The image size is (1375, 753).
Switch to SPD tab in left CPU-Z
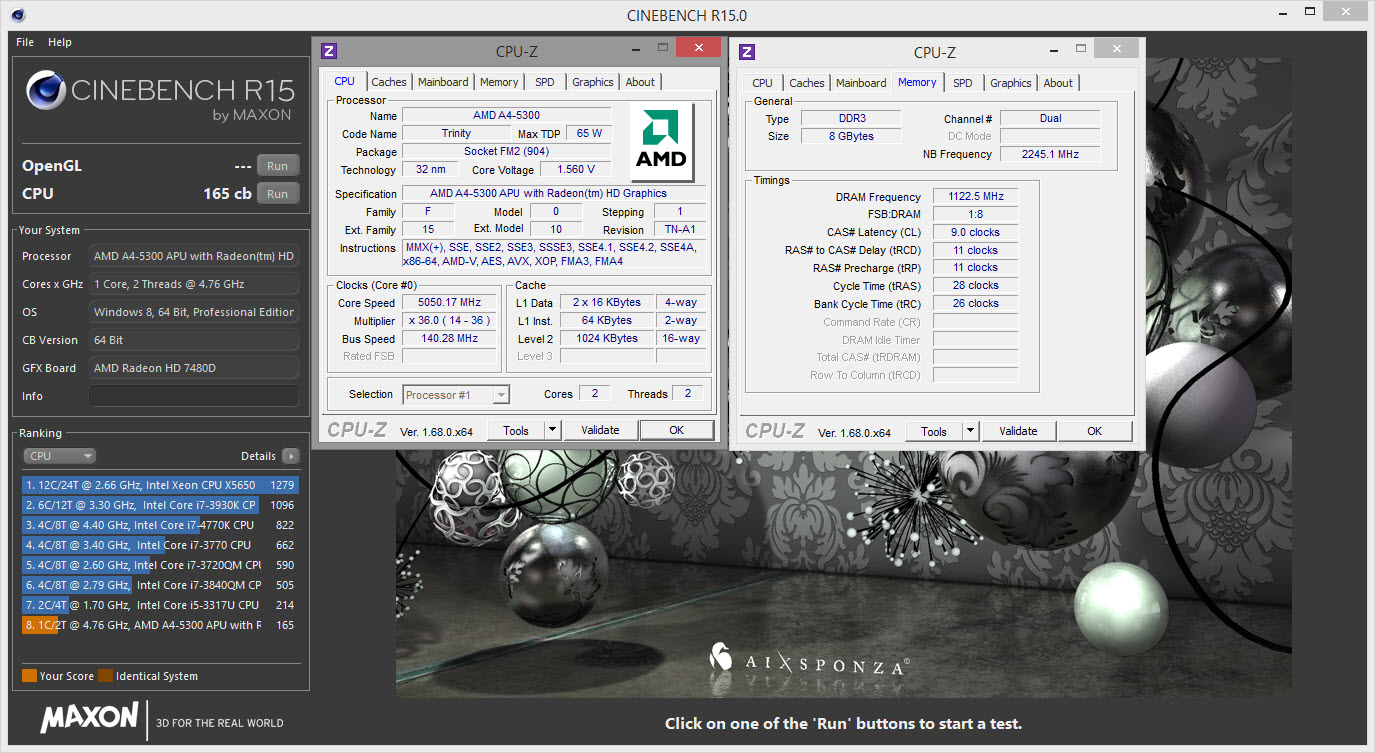545,82
